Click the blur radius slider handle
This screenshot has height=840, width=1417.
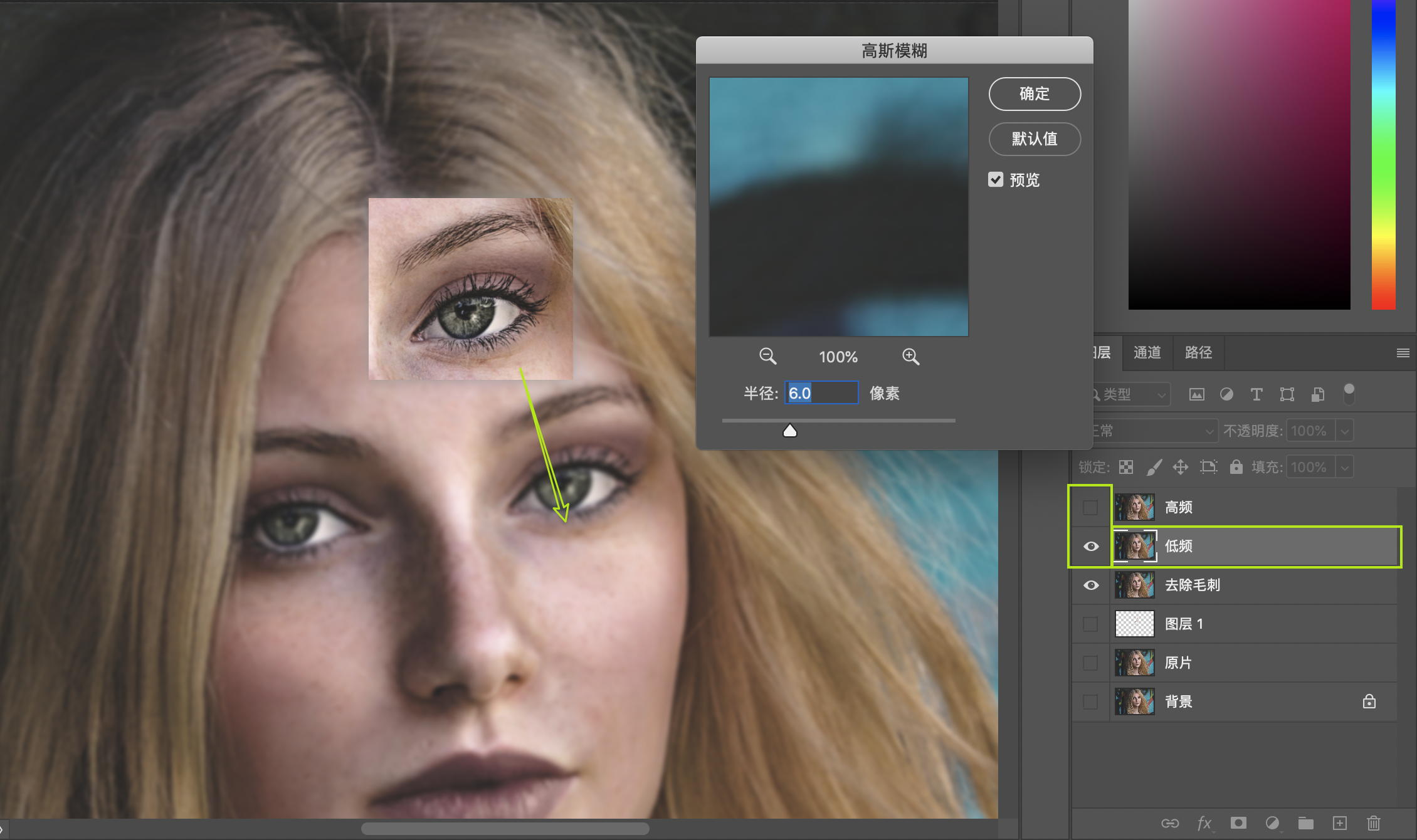(790, 431)
